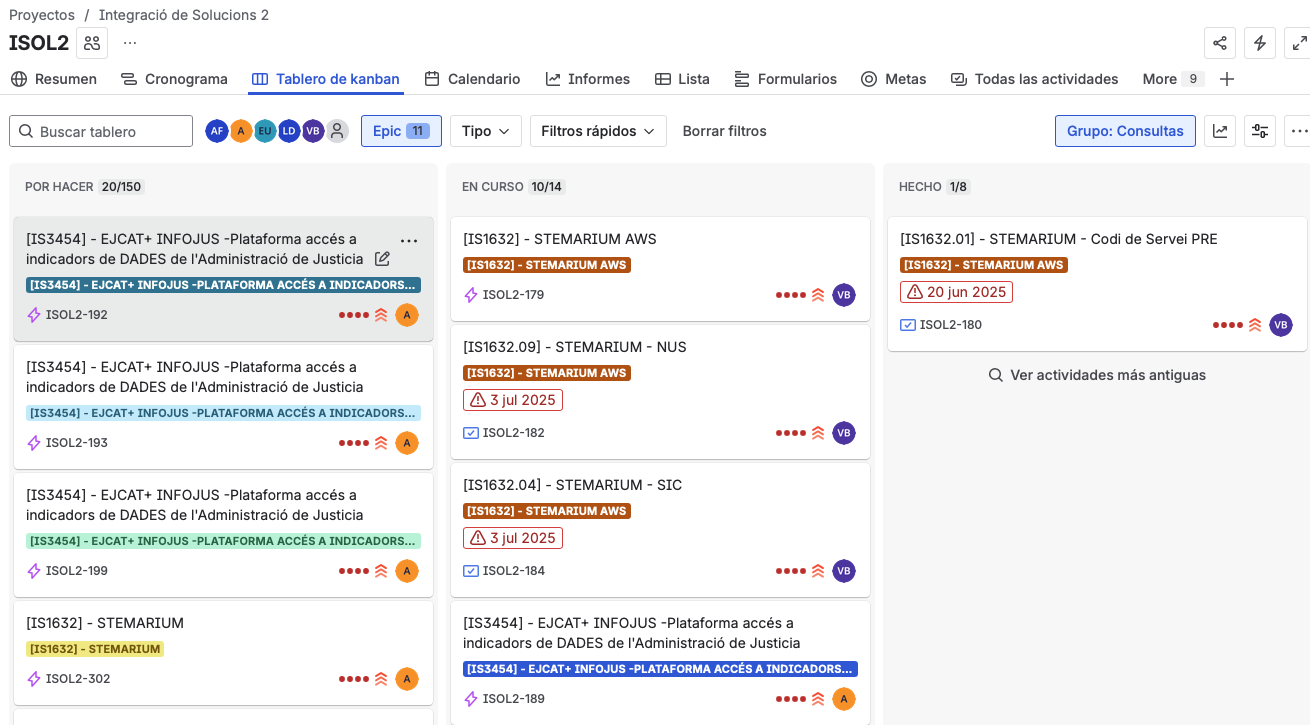Click Borrar filtros button
The width and height of the screenshot is (1310, 725).
(724, 131)
